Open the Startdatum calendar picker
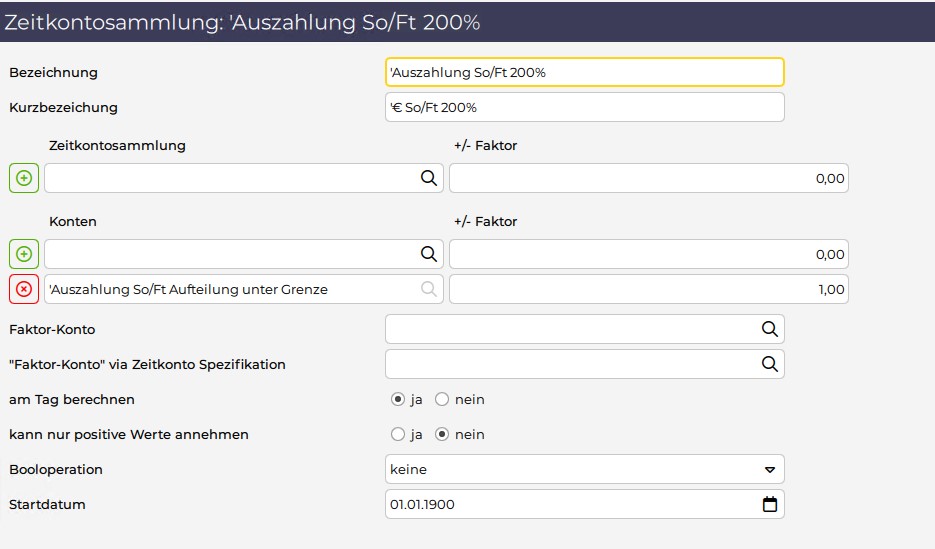The height and width of the screenshot is (549, 935). [x=770, y=504]
